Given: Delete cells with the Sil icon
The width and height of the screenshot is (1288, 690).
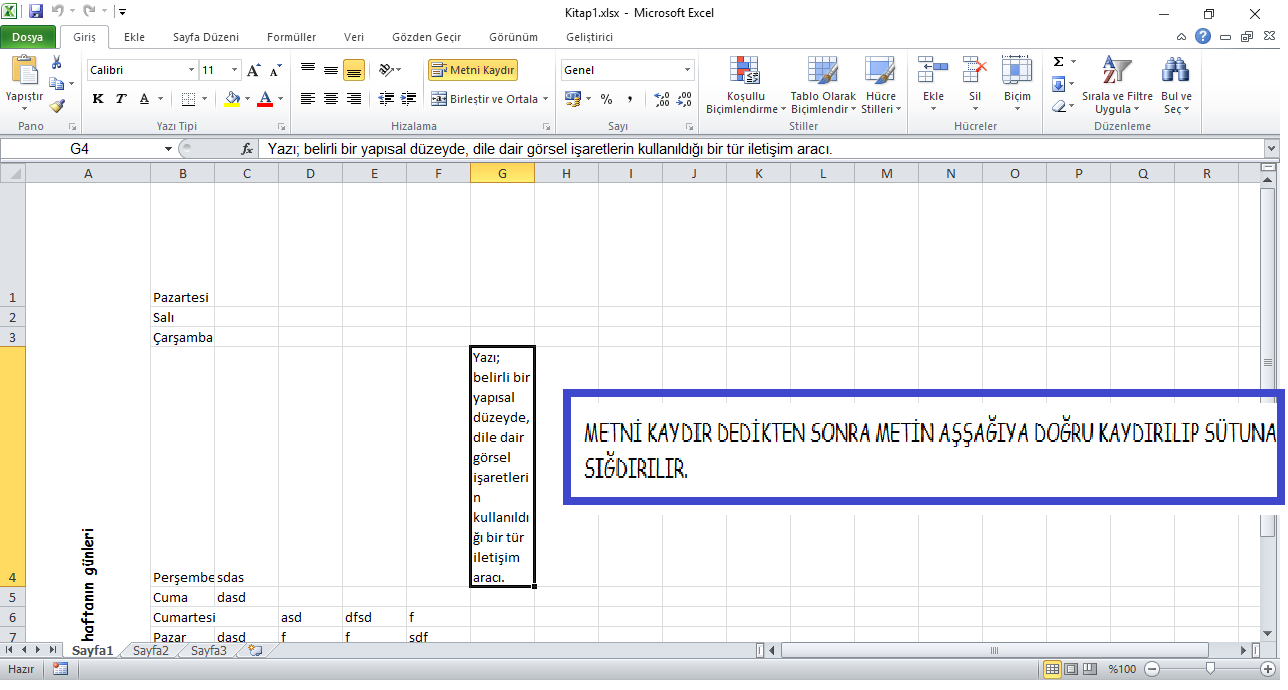Looking at the screenshot, I should click(975, 85).
